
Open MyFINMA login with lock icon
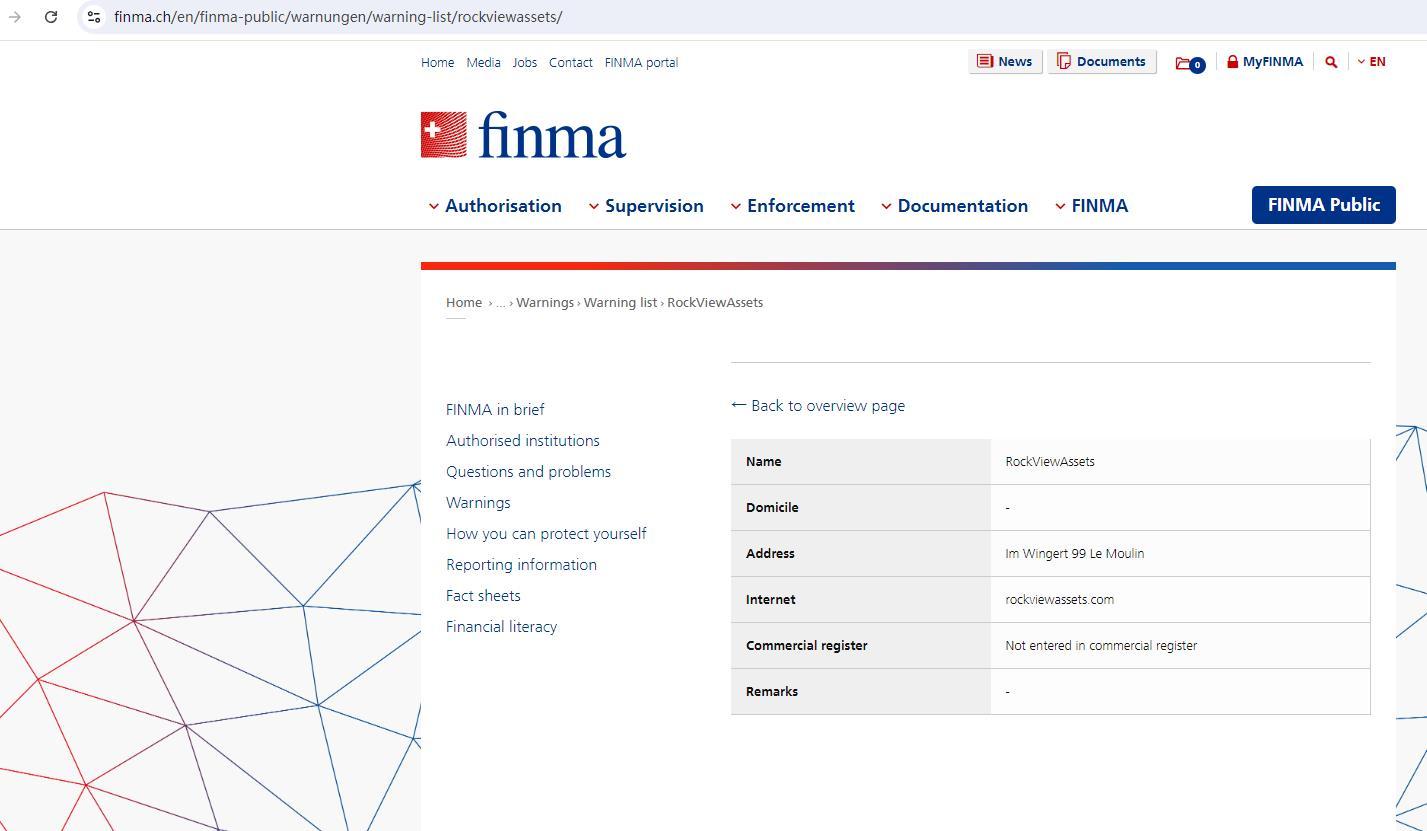click(1264, 62)
